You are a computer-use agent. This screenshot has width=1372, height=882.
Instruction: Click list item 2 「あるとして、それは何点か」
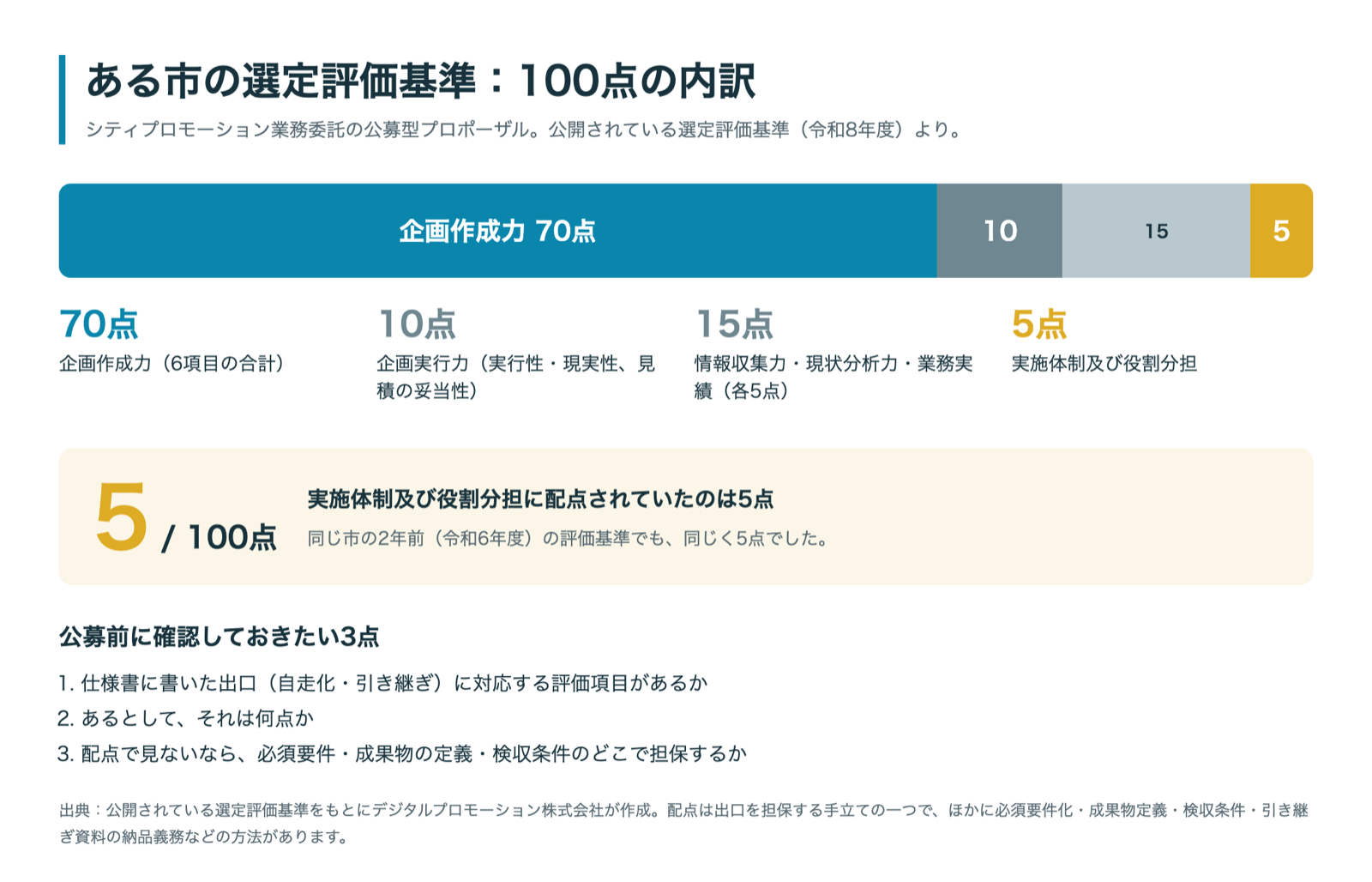coord(187,719)
